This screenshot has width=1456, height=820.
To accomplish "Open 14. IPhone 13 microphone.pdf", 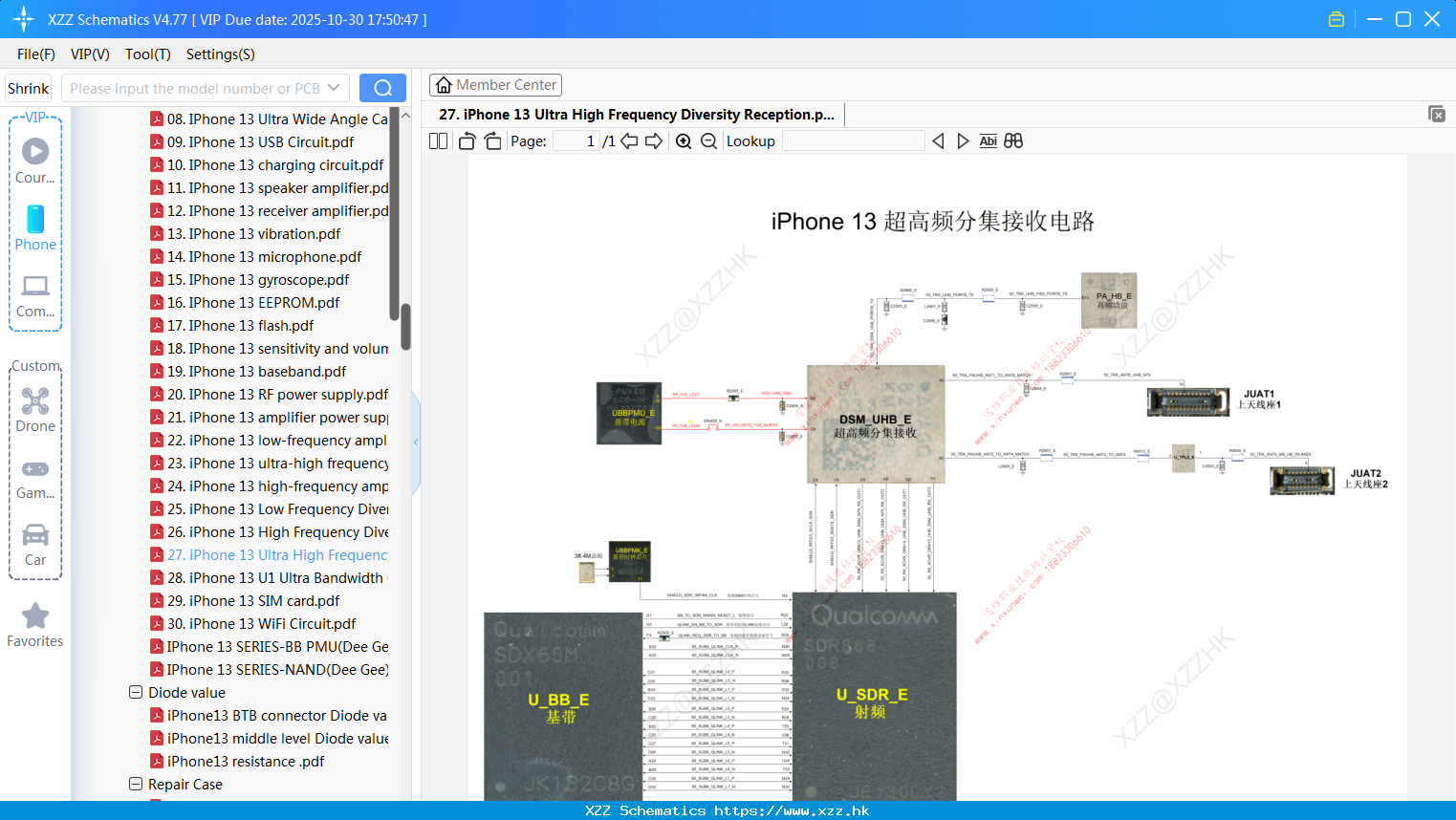I will click(x=256, y=256).
